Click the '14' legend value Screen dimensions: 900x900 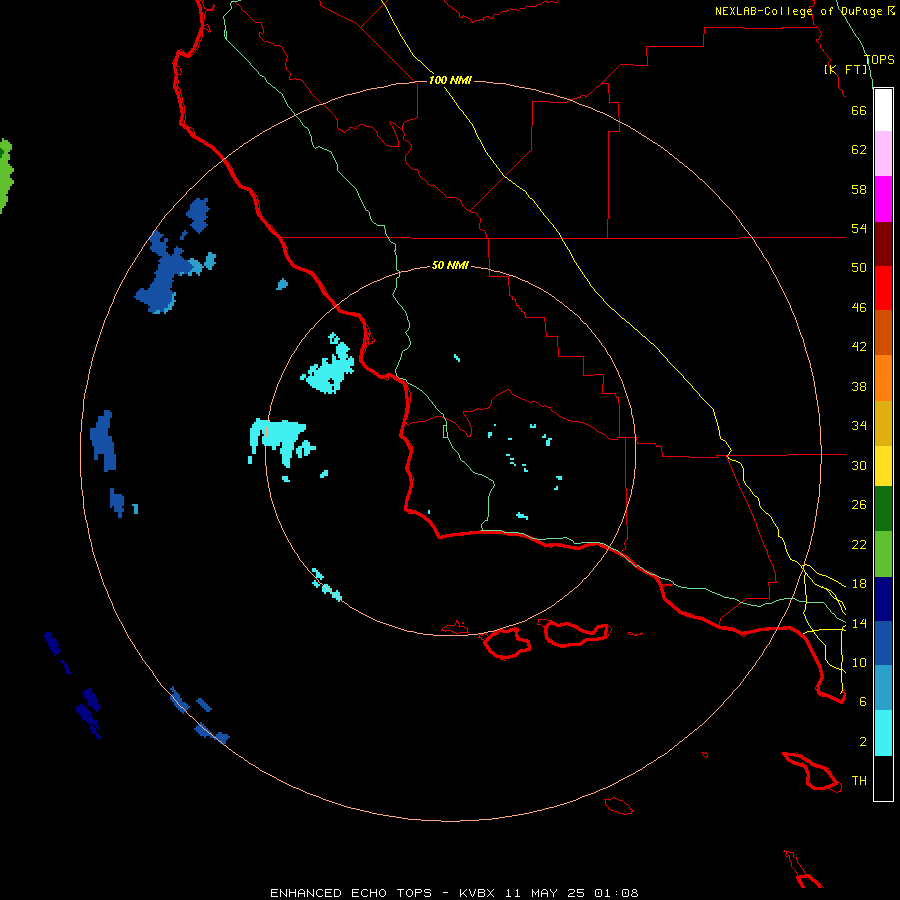[x=859, y=623]
